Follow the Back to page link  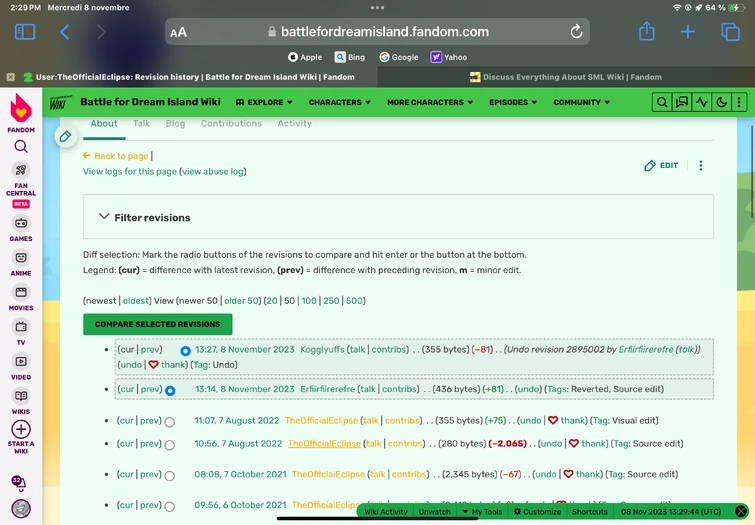[x=121, y=156]
